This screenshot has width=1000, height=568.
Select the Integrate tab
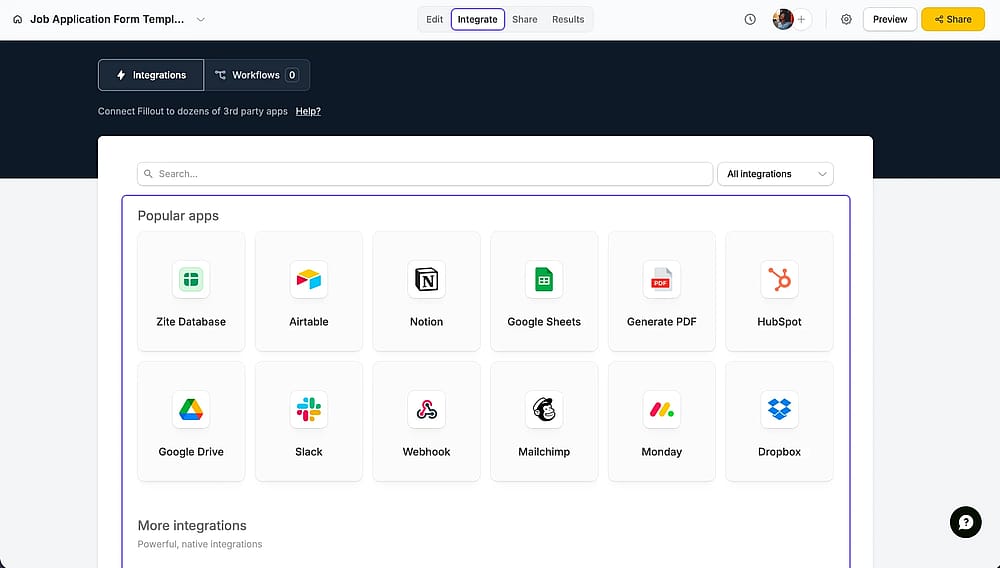(478, 19)
